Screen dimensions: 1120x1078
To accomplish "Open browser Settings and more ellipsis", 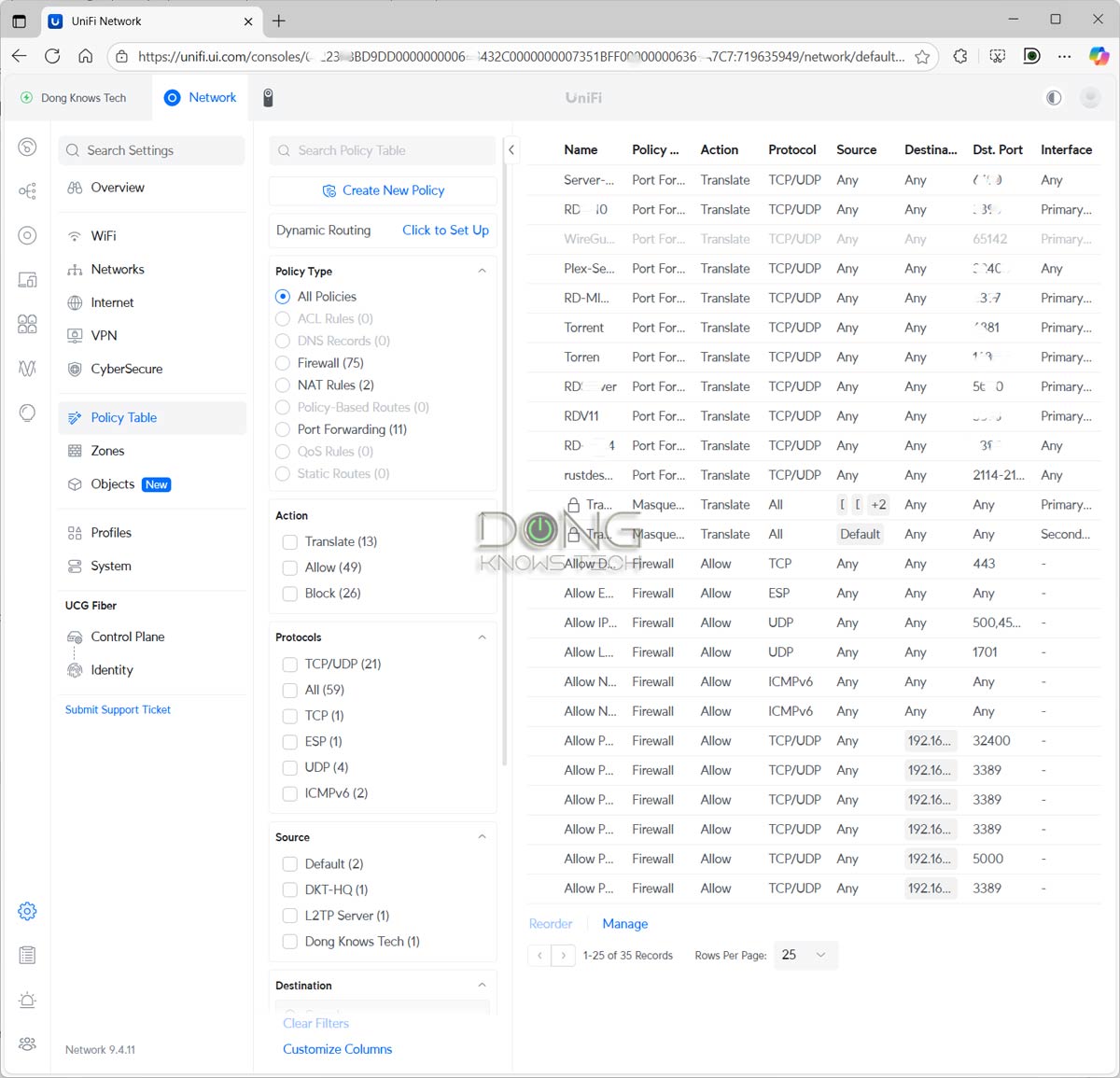I will tap(1065, 56).
